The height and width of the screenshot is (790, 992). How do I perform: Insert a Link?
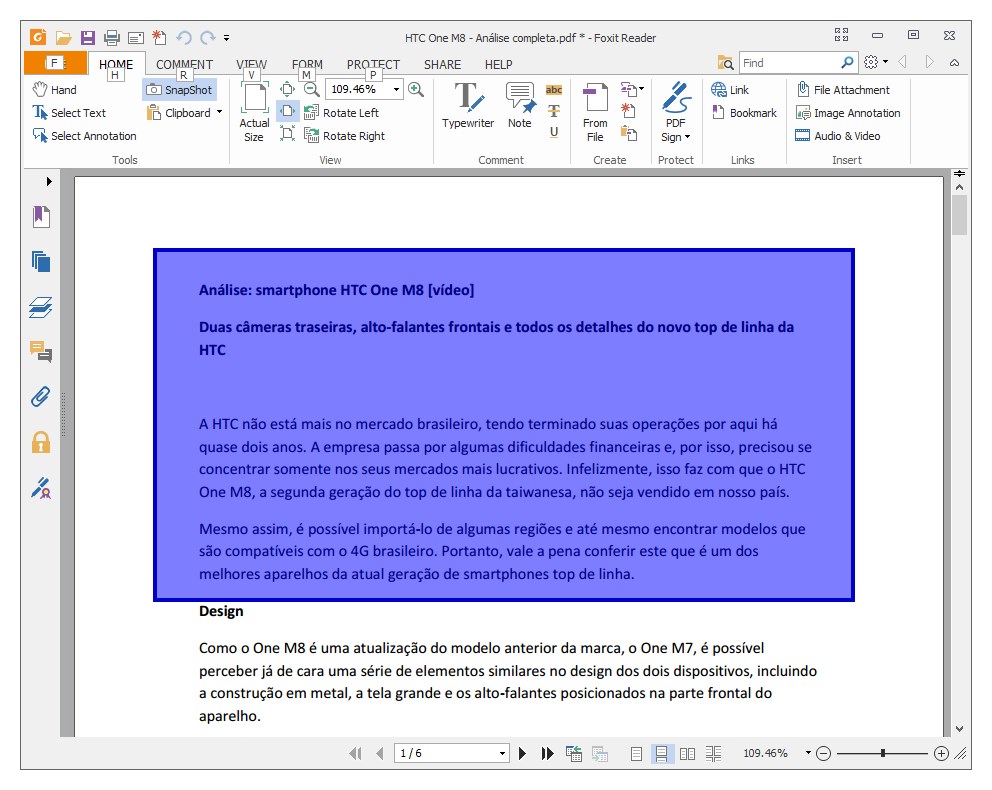pyautogui.click(x=729, y=90)
